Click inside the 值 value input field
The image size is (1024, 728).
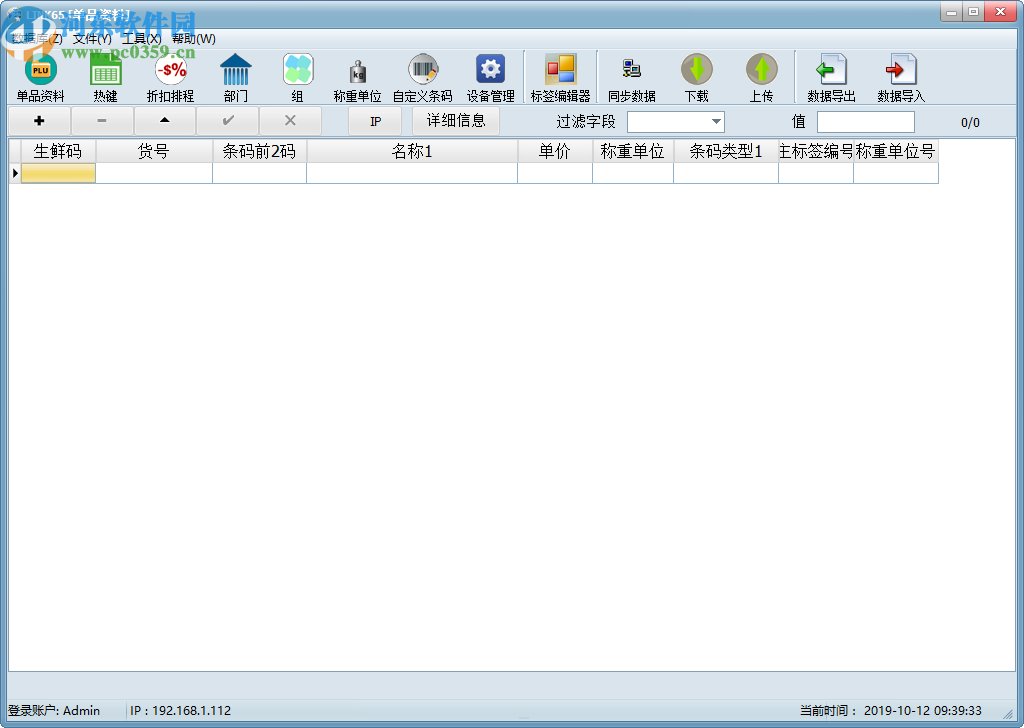tap(866, 121)
